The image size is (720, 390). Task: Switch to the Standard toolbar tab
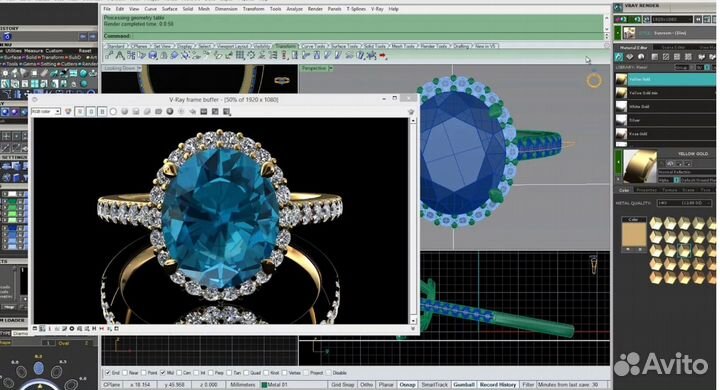(x=115, y=46)
